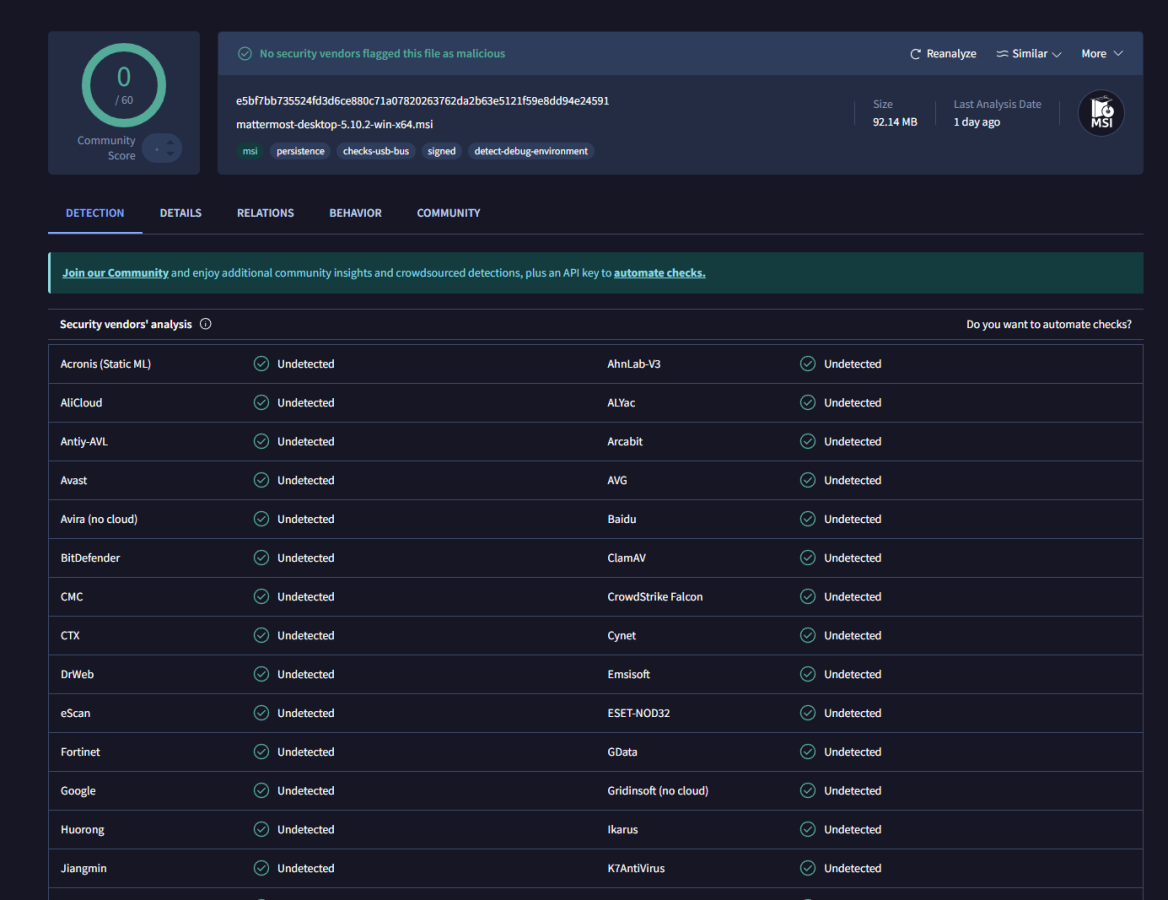Click Antiy-AVL undetected check icon
The height and width of the screenshot is (900, 1168).
[261, 441]
